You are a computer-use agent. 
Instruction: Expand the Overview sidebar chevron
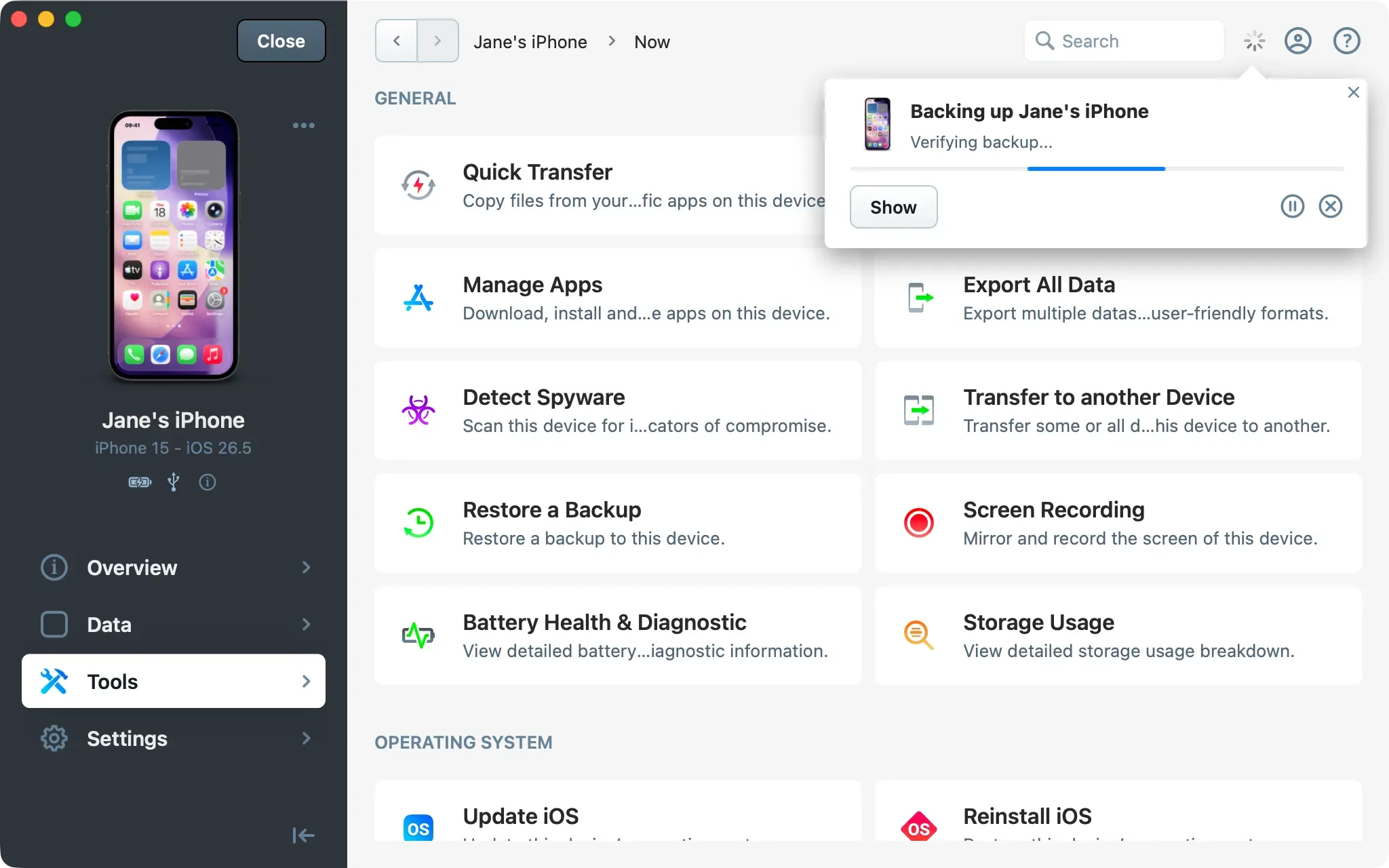[306, 567]
